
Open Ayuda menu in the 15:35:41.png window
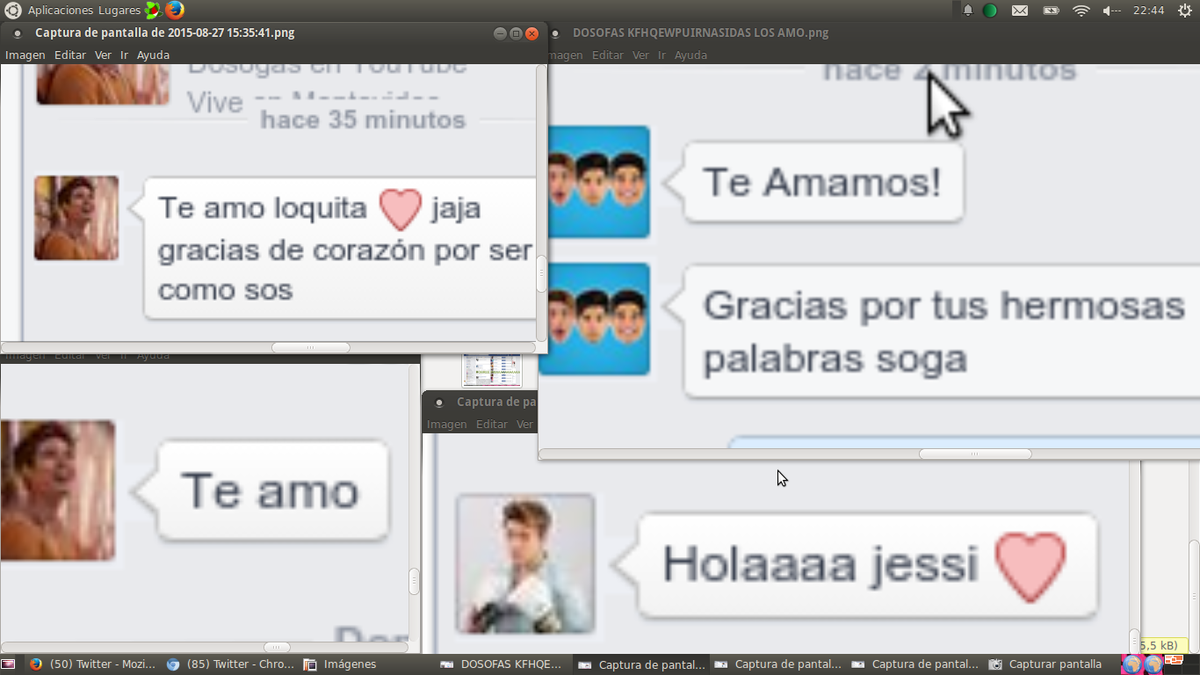153,55
